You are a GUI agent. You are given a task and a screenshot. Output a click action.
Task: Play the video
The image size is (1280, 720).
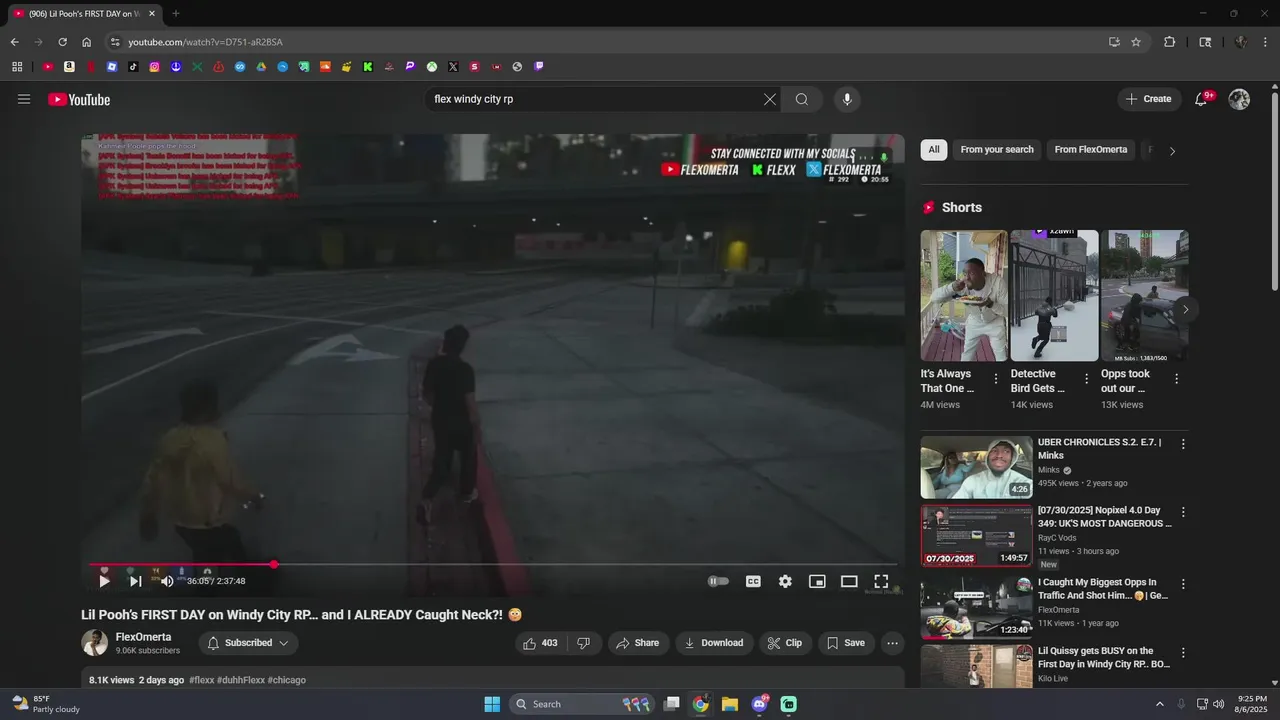tap(104, 581)
